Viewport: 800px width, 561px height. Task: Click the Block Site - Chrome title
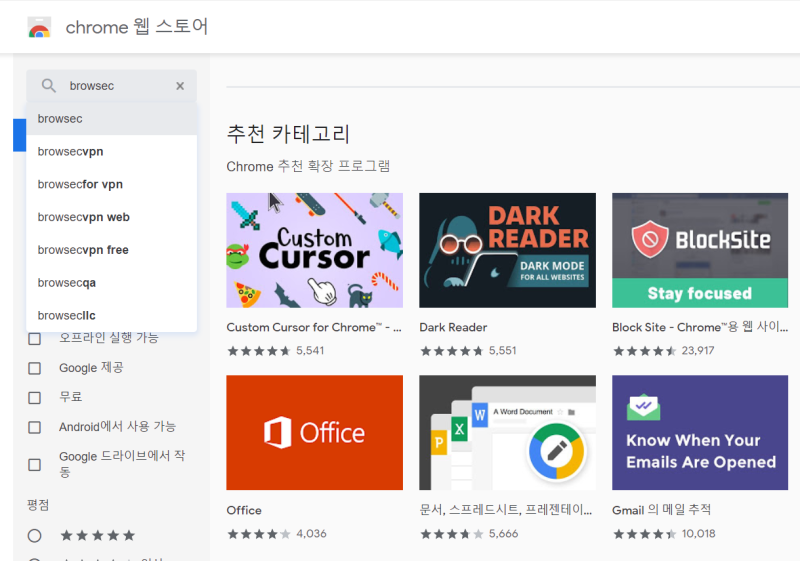[x=700, y=327]
